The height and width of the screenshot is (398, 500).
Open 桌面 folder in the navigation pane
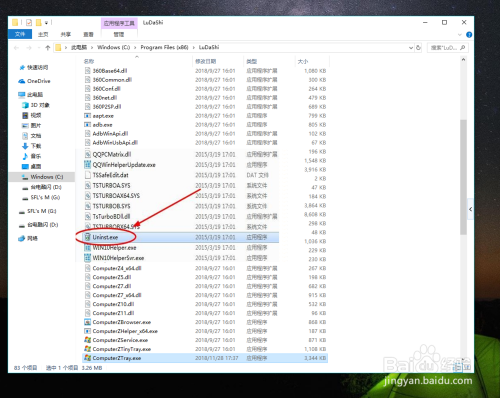point(36,167)
